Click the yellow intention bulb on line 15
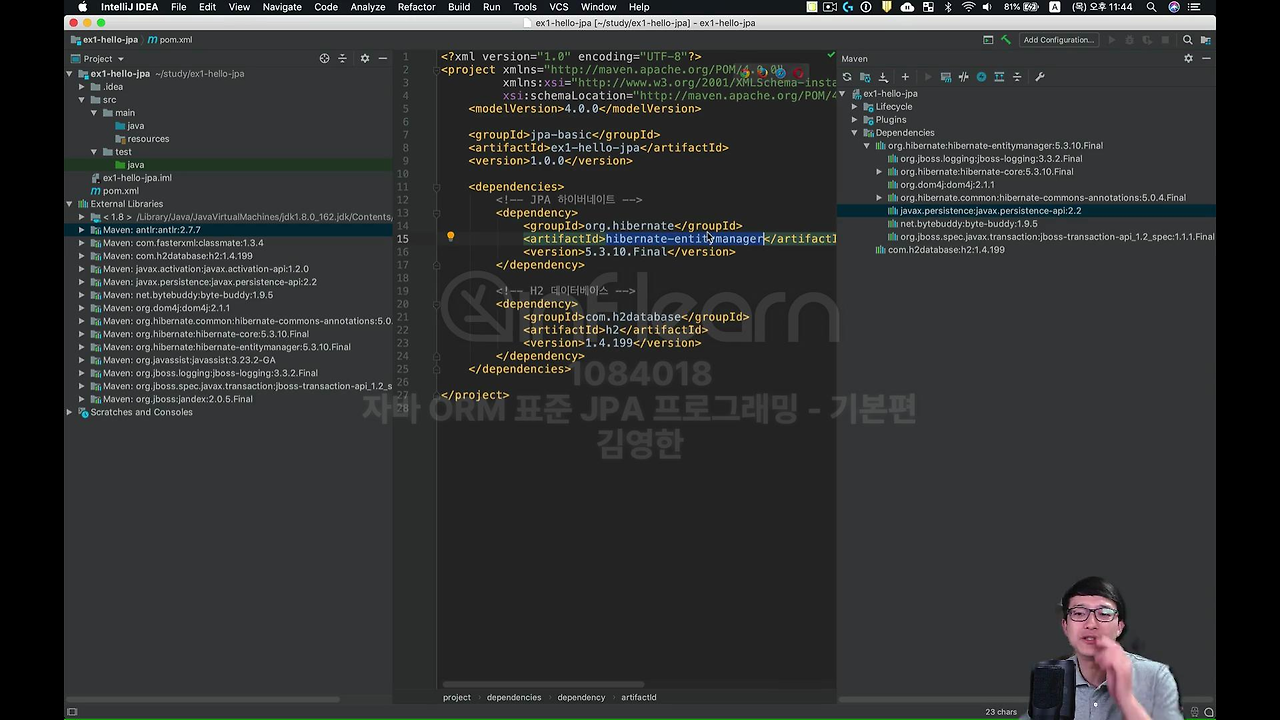 pos(450,237)
